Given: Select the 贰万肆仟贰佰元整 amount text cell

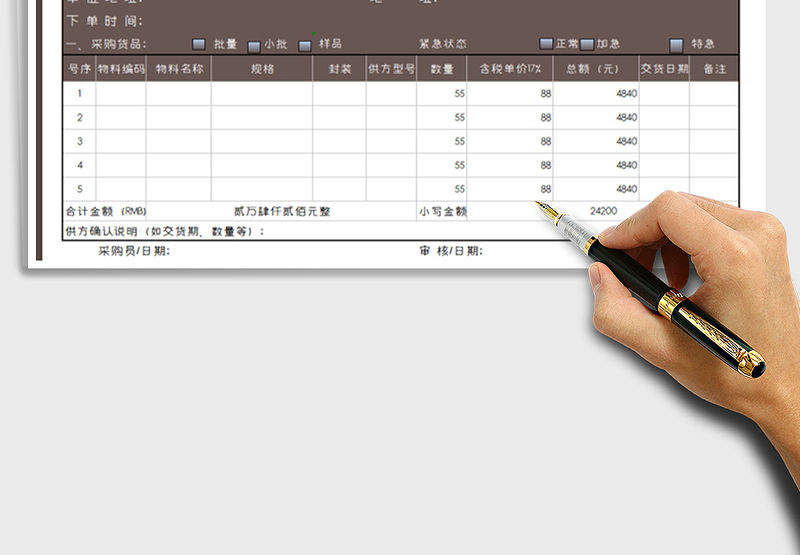Looking at the screenshot, I should pos(282,211).
